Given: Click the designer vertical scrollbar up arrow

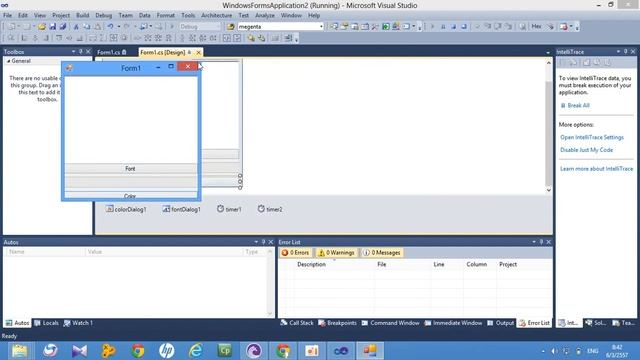Looking at the screenshot, I should click(x=549, y=63).
